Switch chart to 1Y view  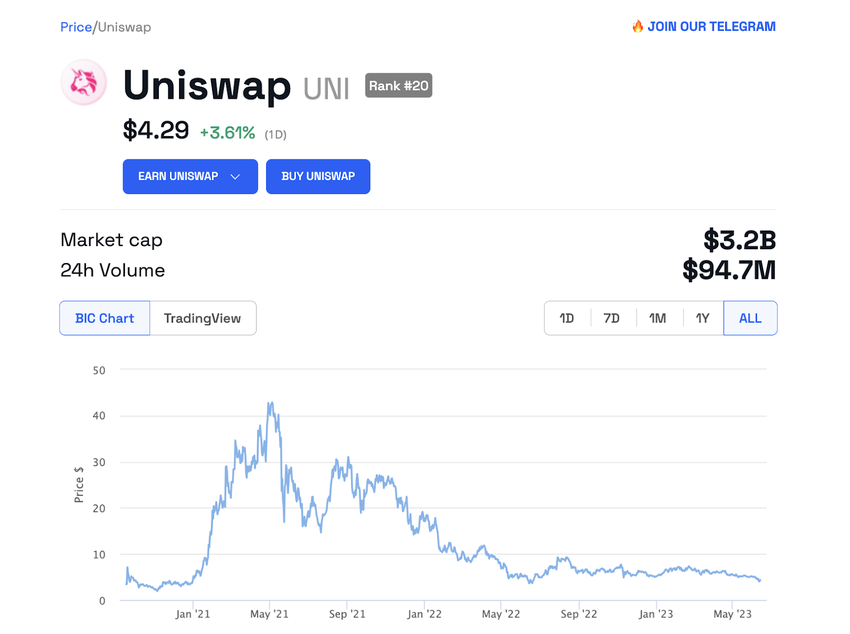702,318
